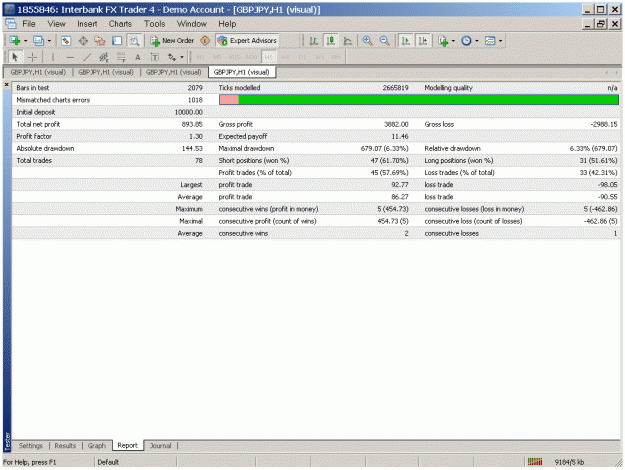Expand the New Chart dropdown arrow
This screenshot has width=625, height=470.
(26, 41)
